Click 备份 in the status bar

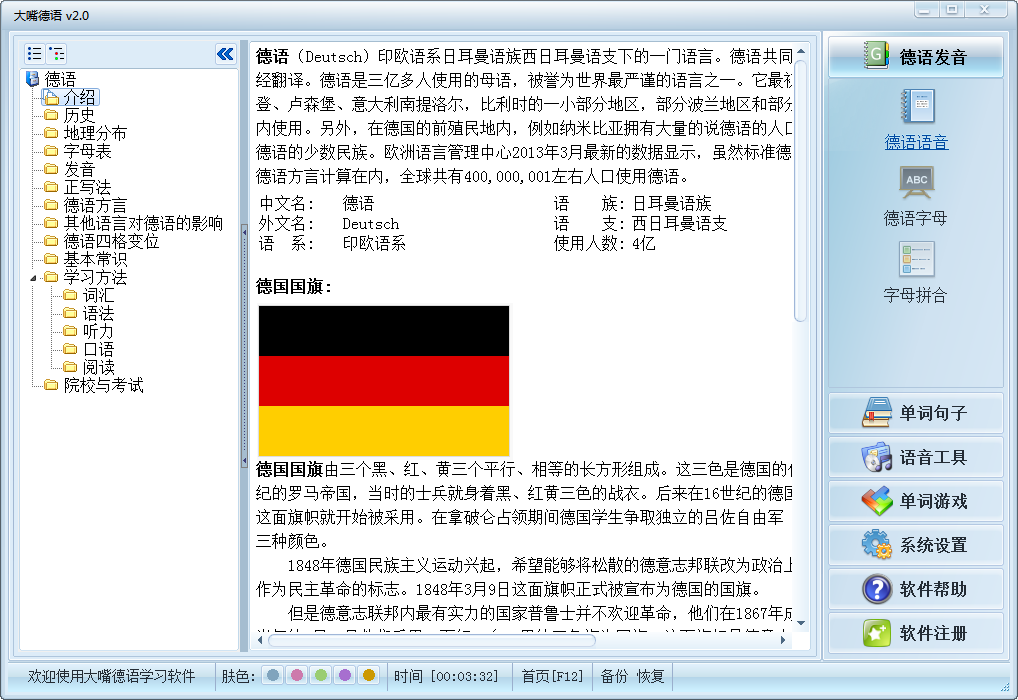pyautogui.click(x=614, y=676)
